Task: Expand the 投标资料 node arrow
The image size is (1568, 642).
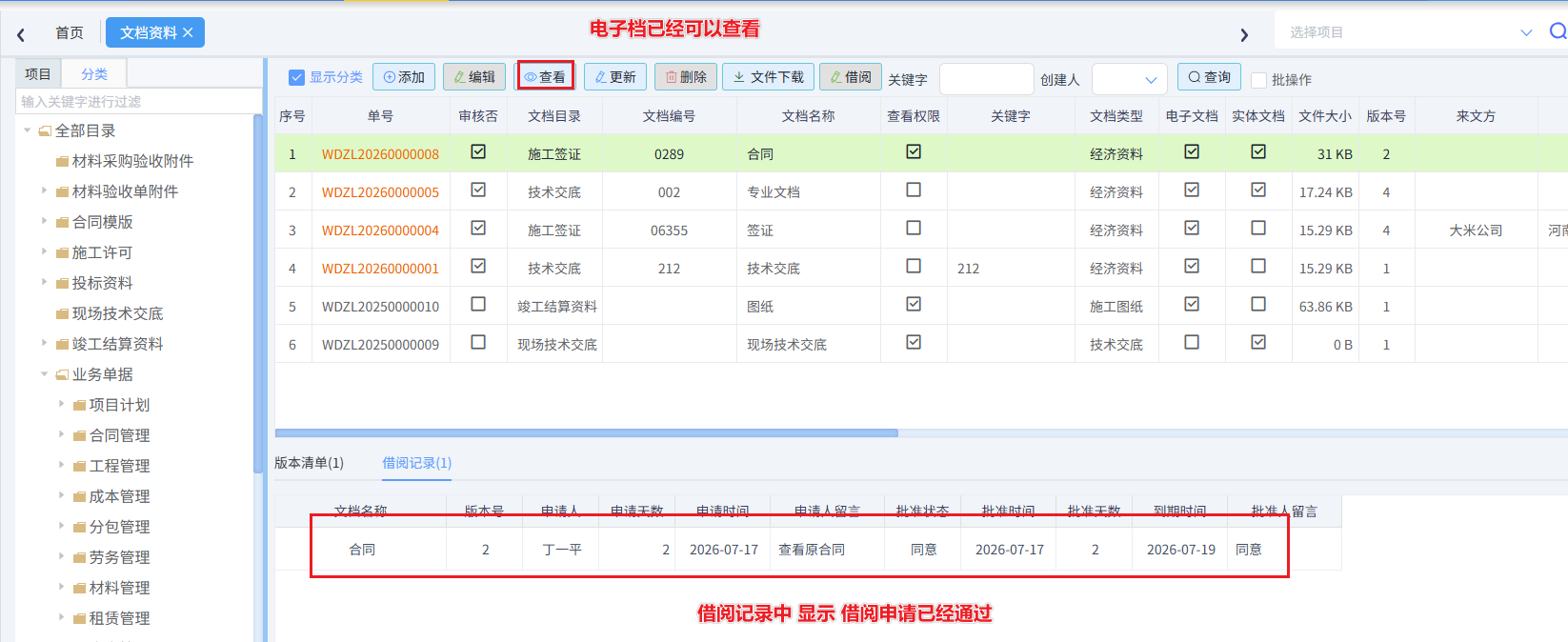Action: [x=44, y=282]
